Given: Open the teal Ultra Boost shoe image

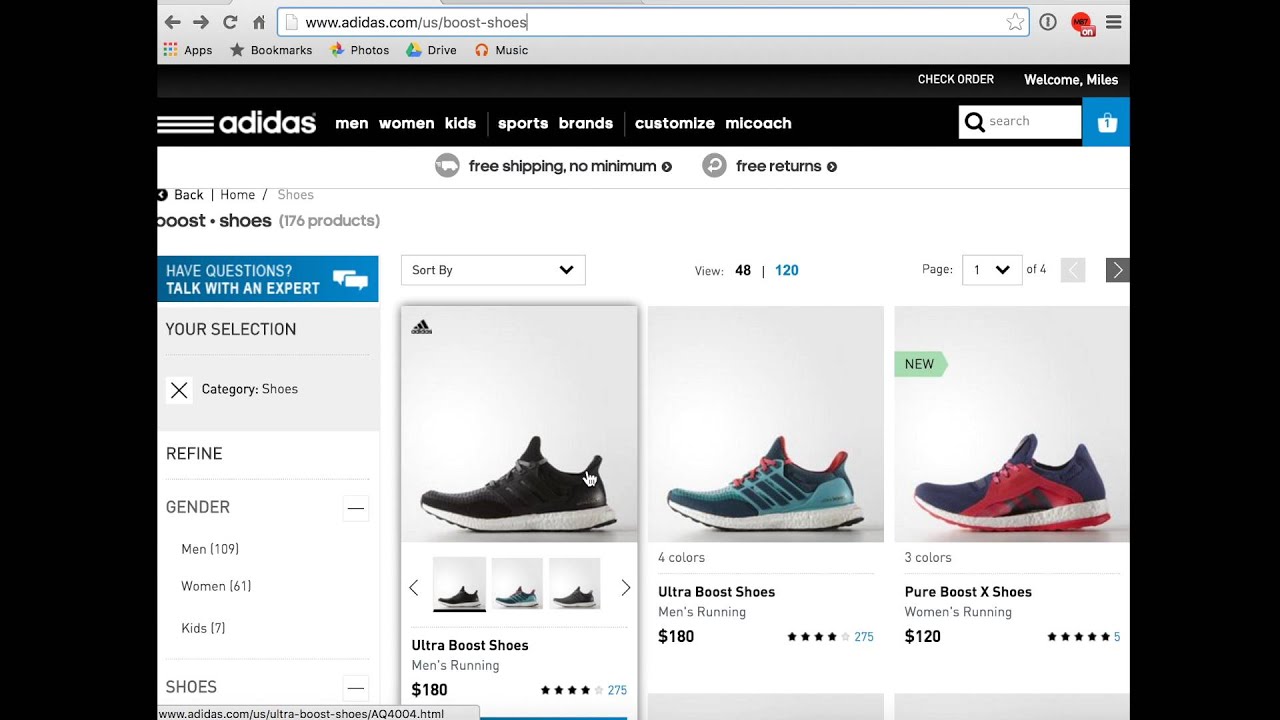Looking at the screenshot, I should tap(766, 424).
